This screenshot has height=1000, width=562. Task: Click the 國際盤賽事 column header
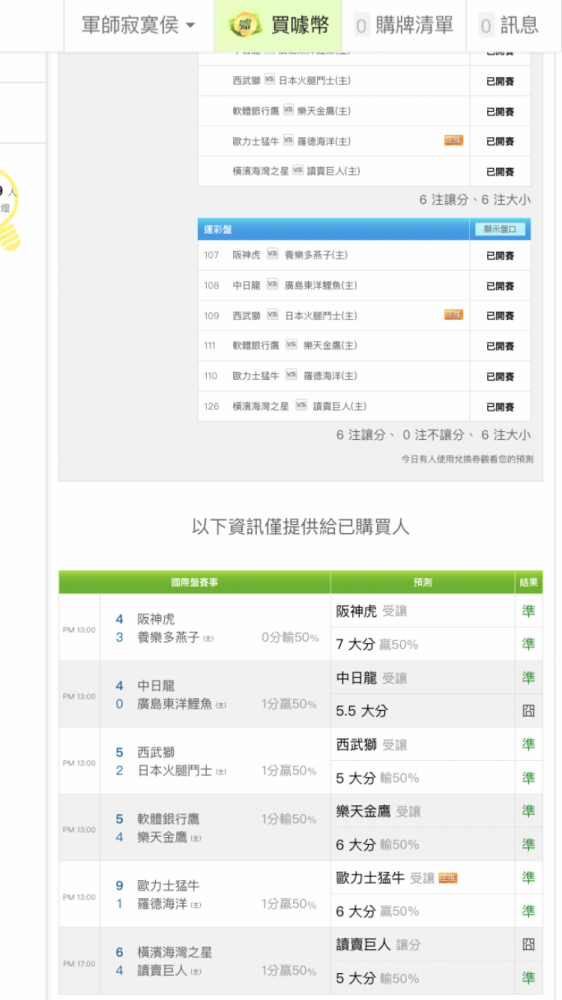pos(195,582)
